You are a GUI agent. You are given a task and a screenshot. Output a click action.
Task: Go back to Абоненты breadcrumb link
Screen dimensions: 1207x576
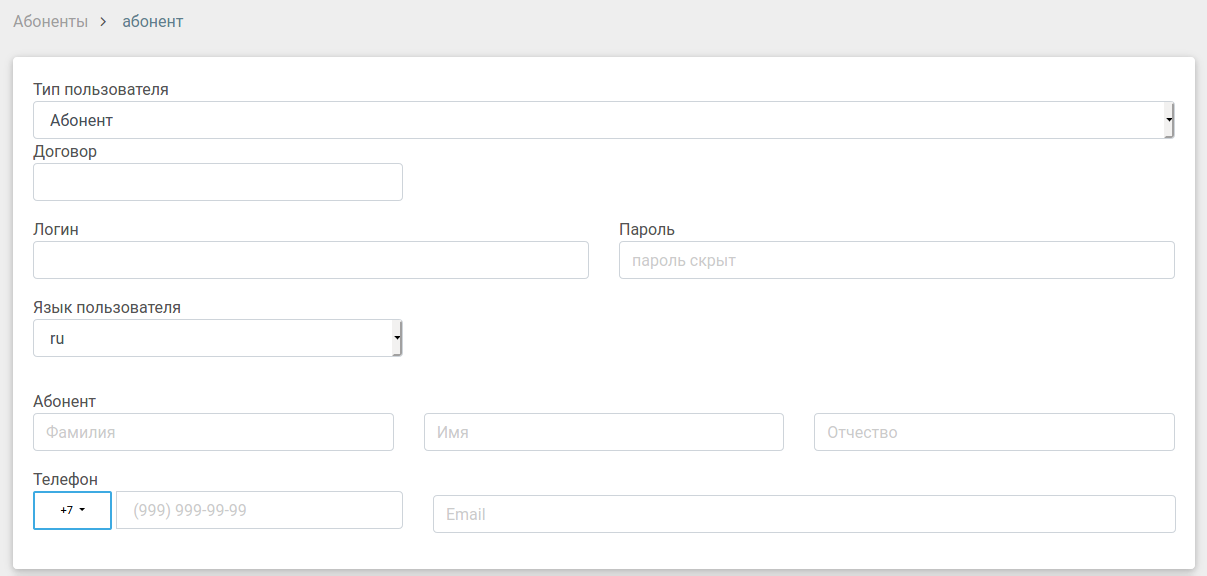(x=51, y=21)
